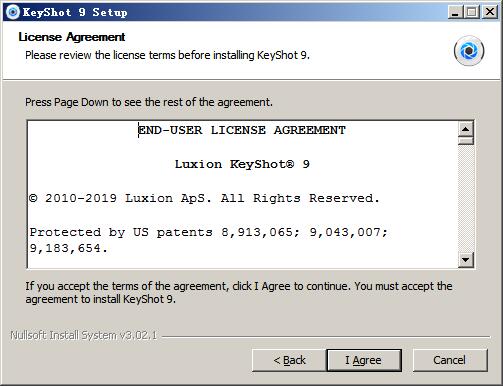This screenshot has height=386, width=503.
Task: Click the KeyShot icon in title bar
Action: [13, 12]
